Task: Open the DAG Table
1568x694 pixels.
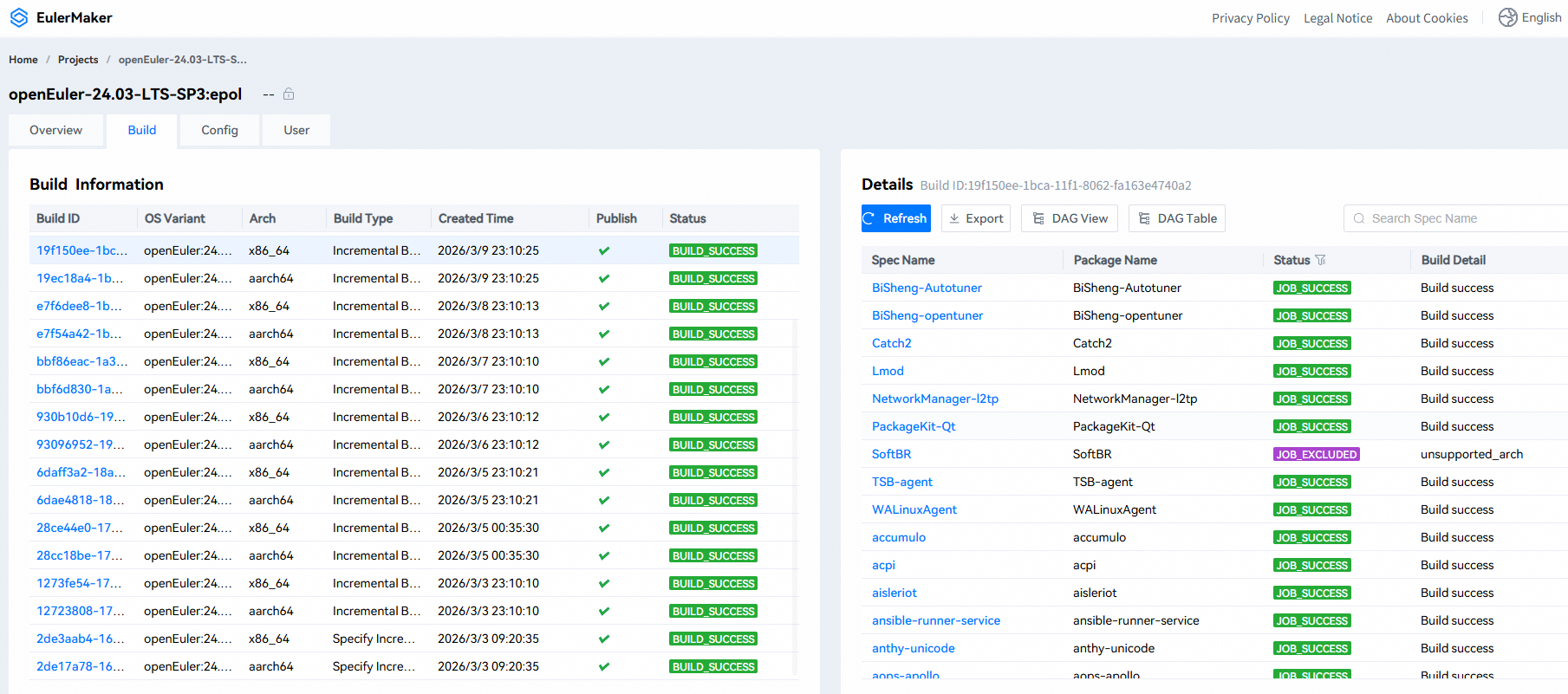Action: tap(1177, 218)
